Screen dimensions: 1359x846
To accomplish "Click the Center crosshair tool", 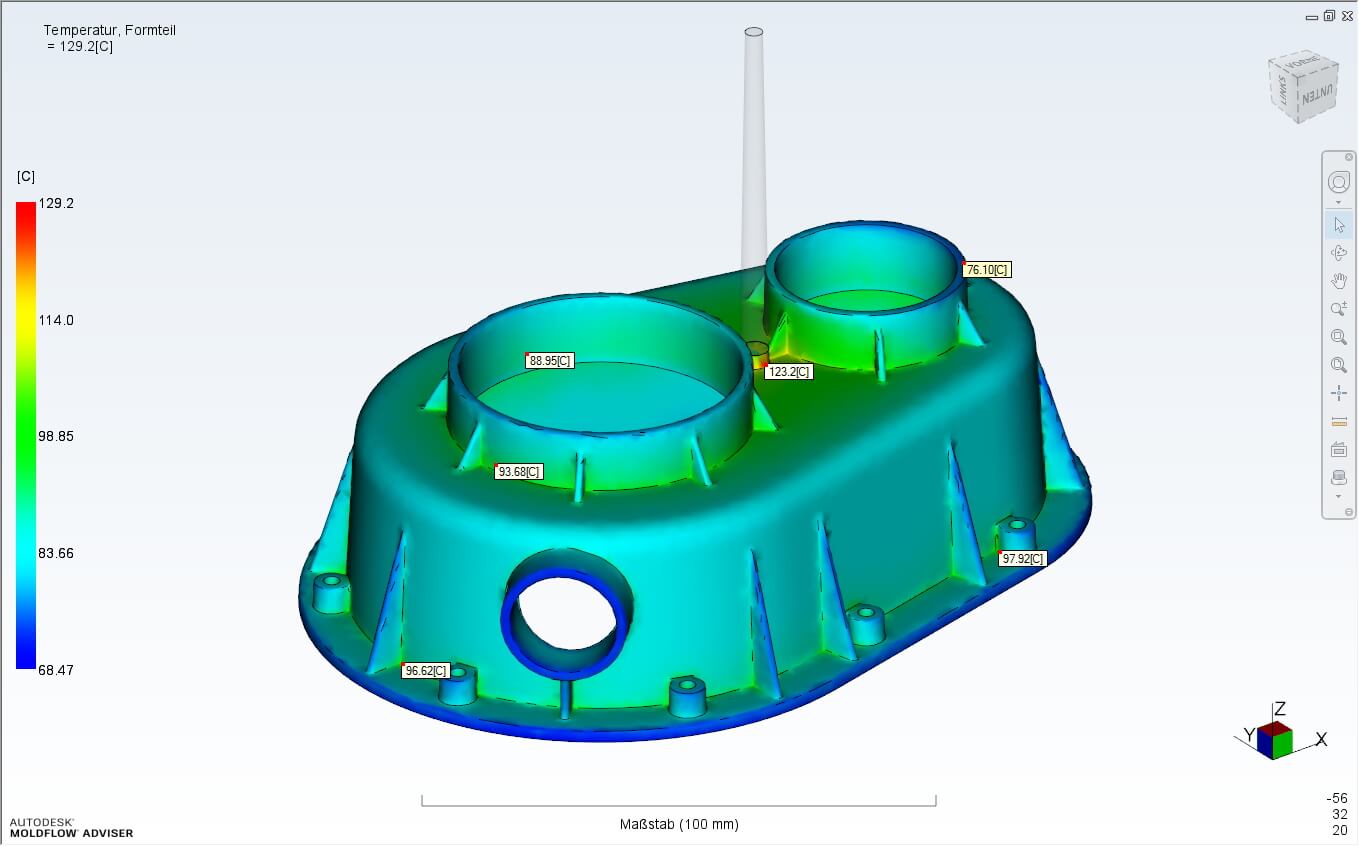I will pos(1339,393).
